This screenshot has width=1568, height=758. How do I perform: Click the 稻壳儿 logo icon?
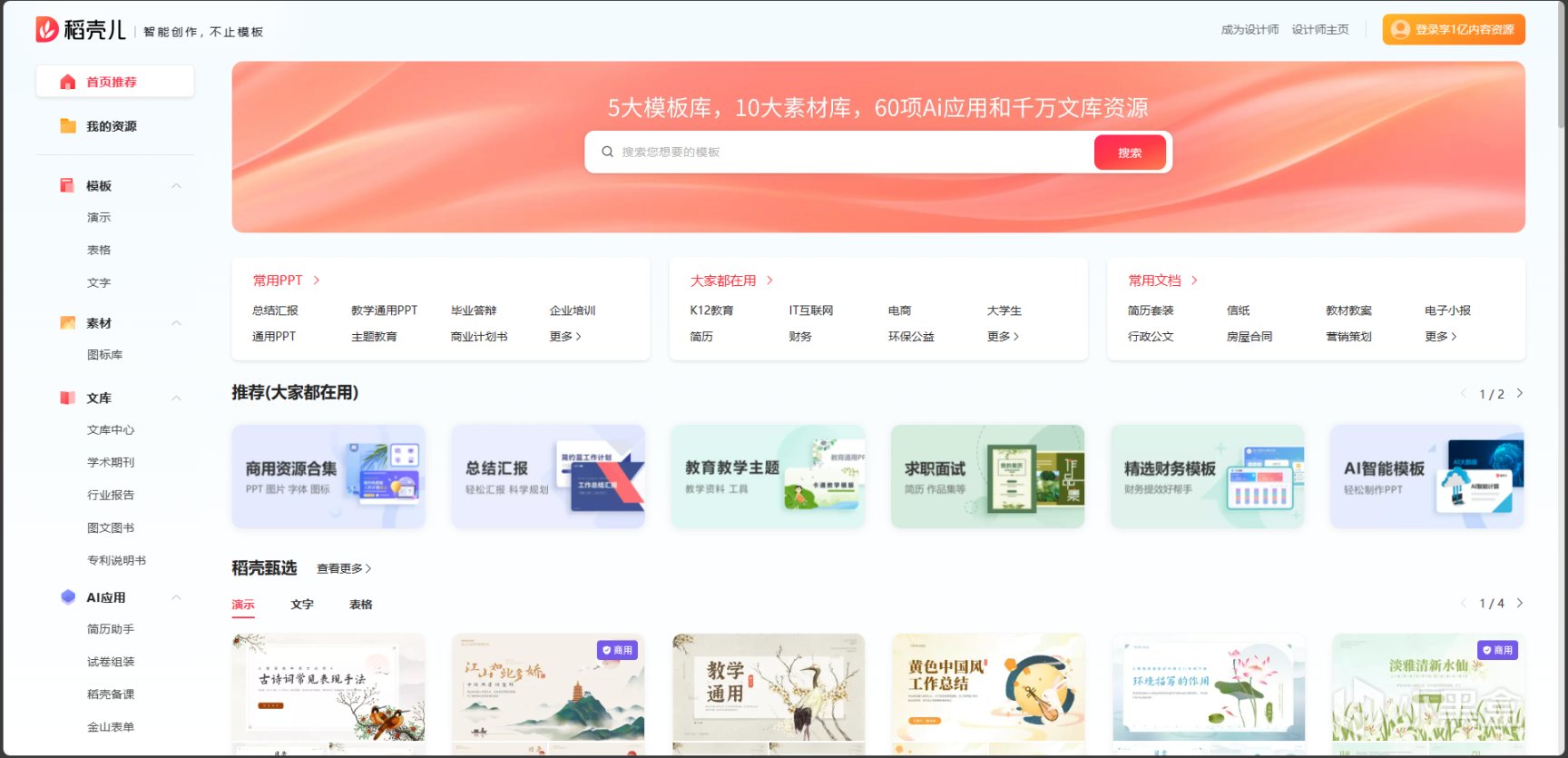coord(47,30)
